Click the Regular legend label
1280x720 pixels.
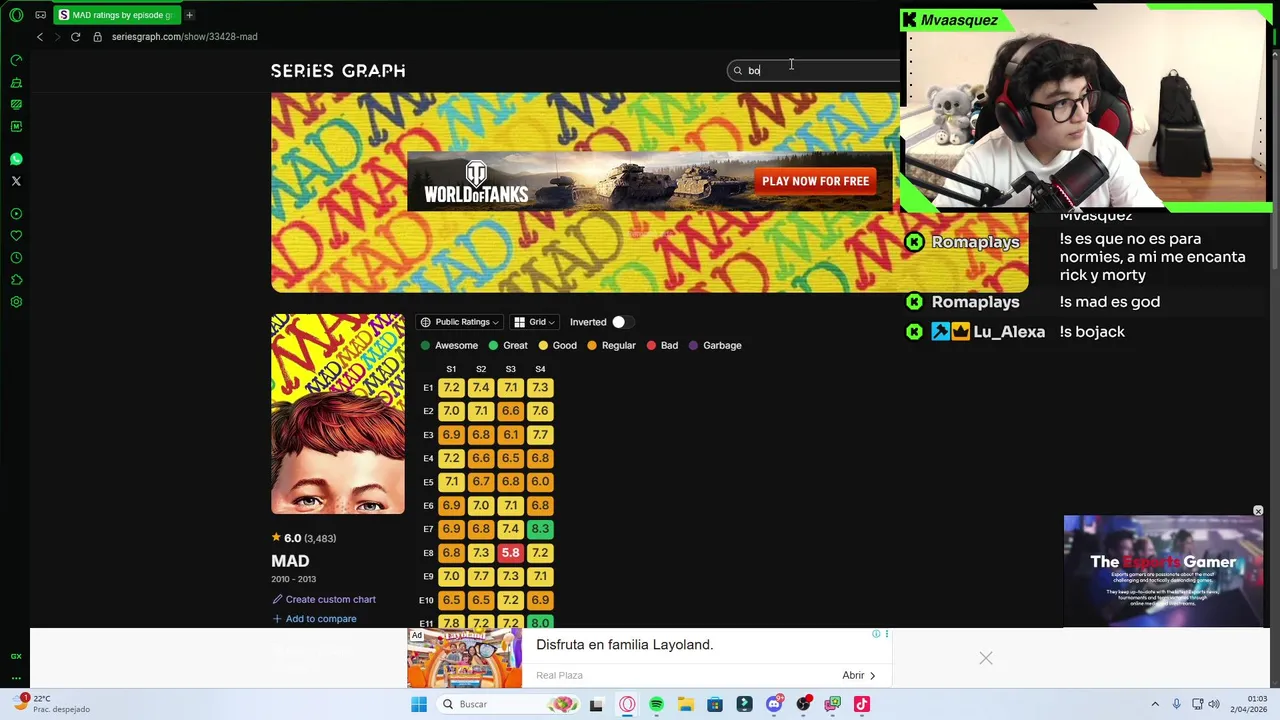(618, 346)
